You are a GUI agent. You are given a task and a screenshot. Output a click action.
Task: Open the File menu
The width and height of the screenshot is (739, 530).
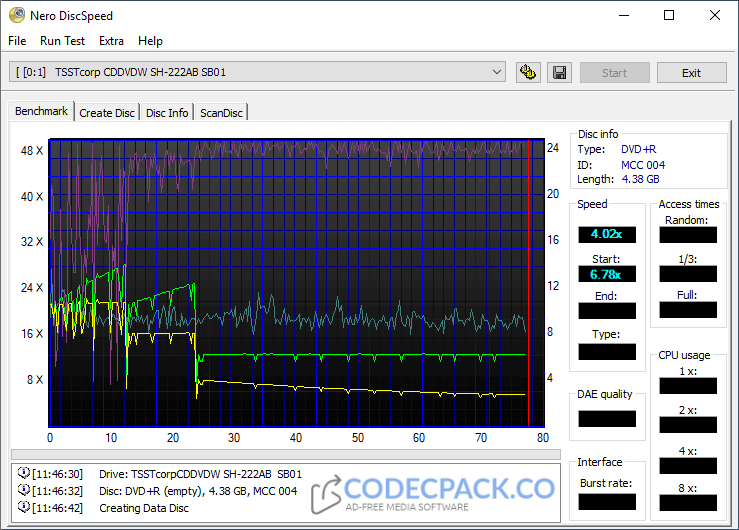point(17,41)
